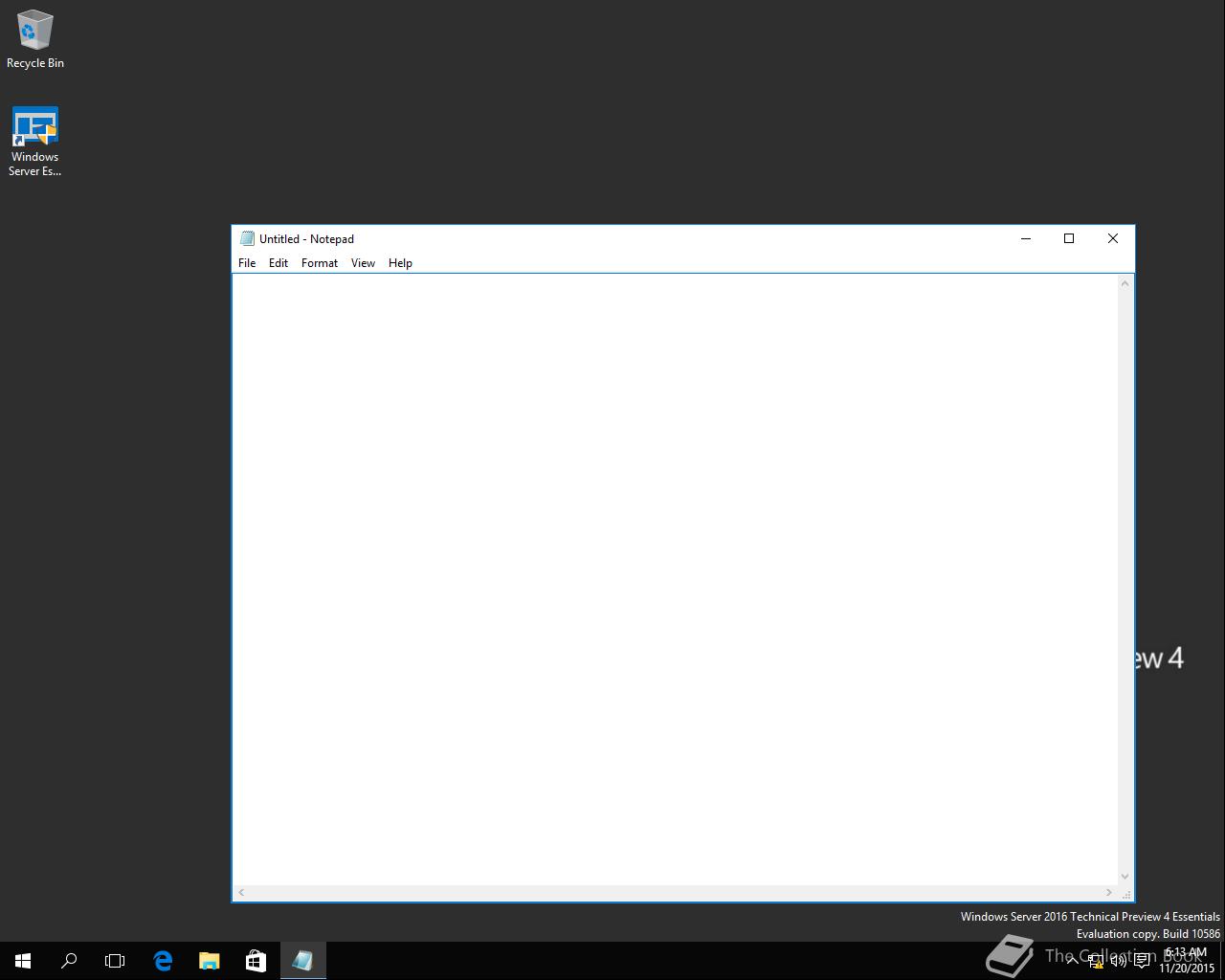Open the View menu in Notepad

(363, 263)
